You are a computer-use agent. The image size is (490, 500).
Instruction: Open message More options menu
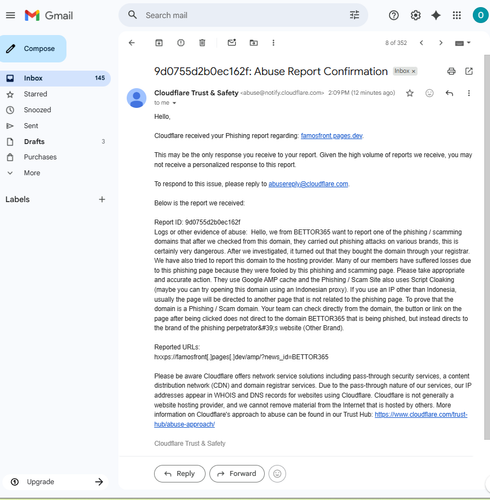point(469,93)
